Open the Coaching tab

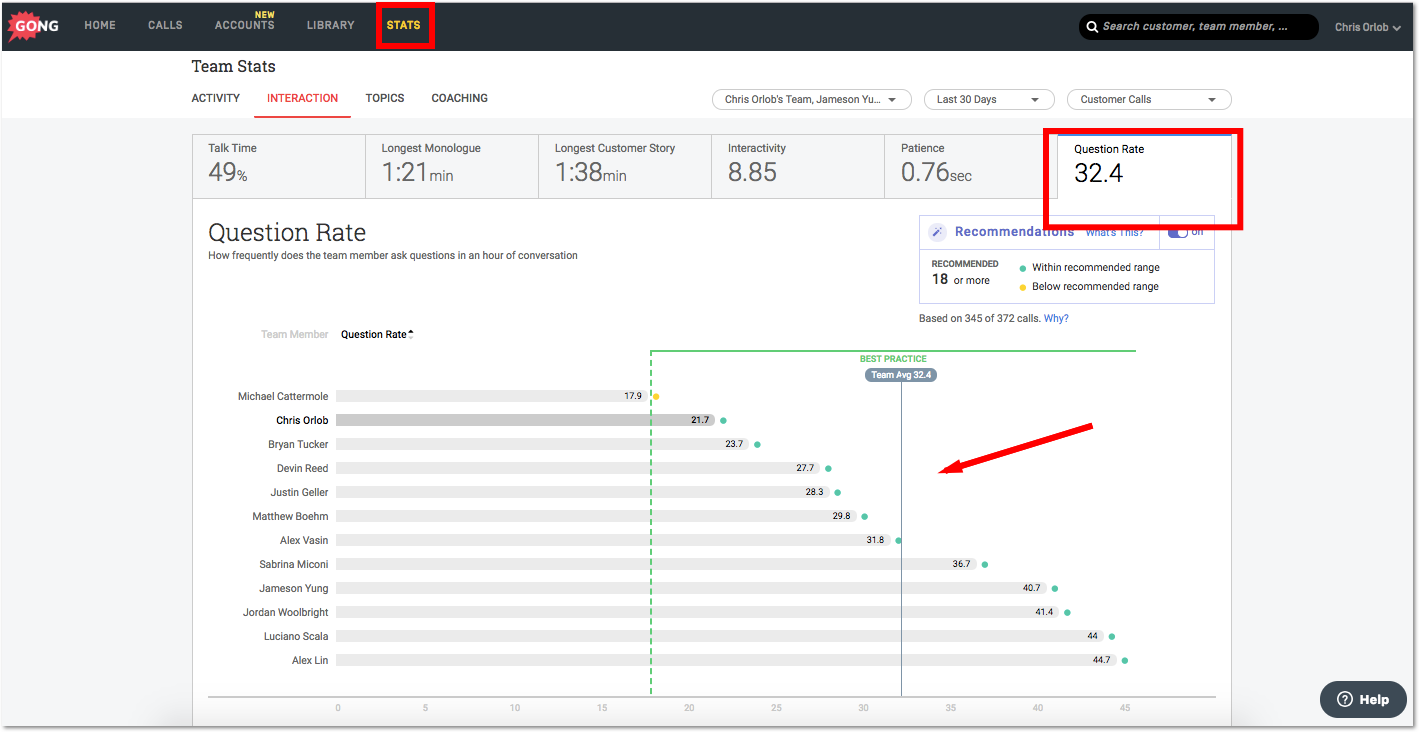(460, 98)
